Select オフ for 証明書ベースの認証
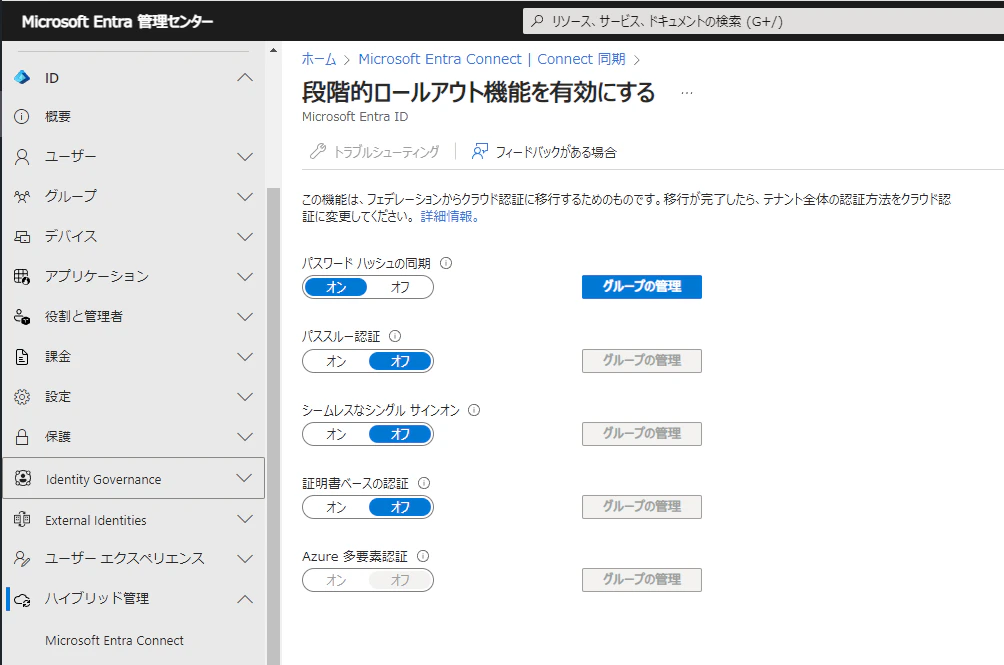1004x665 pixels. pos(400,507)
